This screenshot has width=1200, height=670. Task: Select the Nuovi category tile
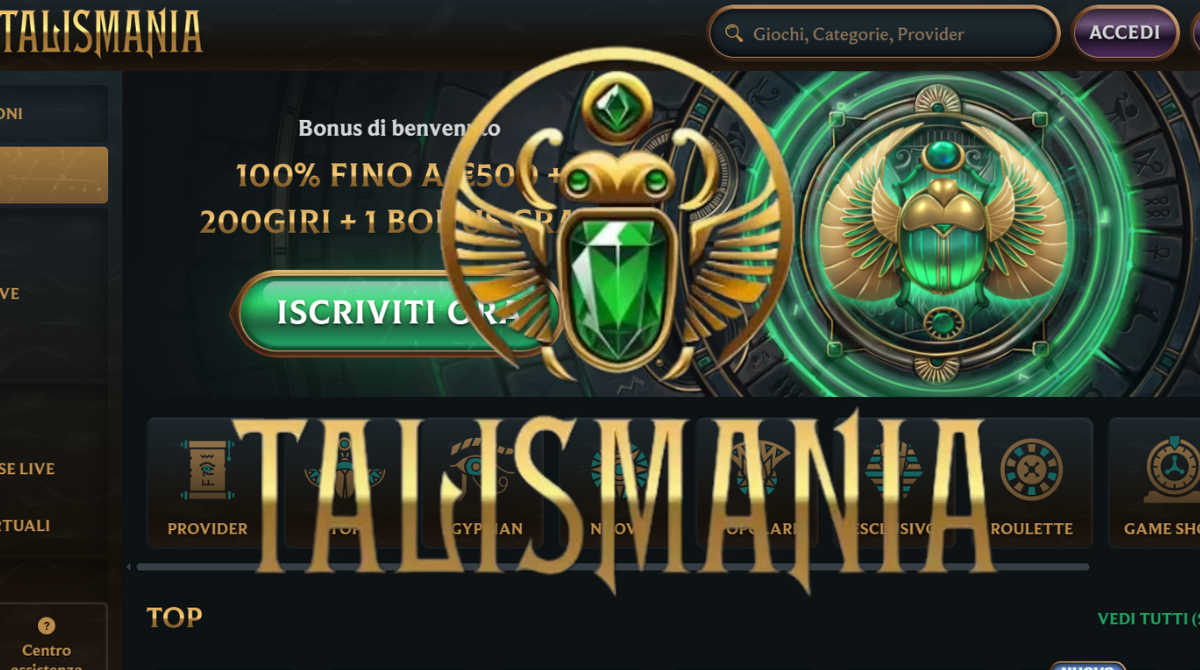(x=619, y=484)
